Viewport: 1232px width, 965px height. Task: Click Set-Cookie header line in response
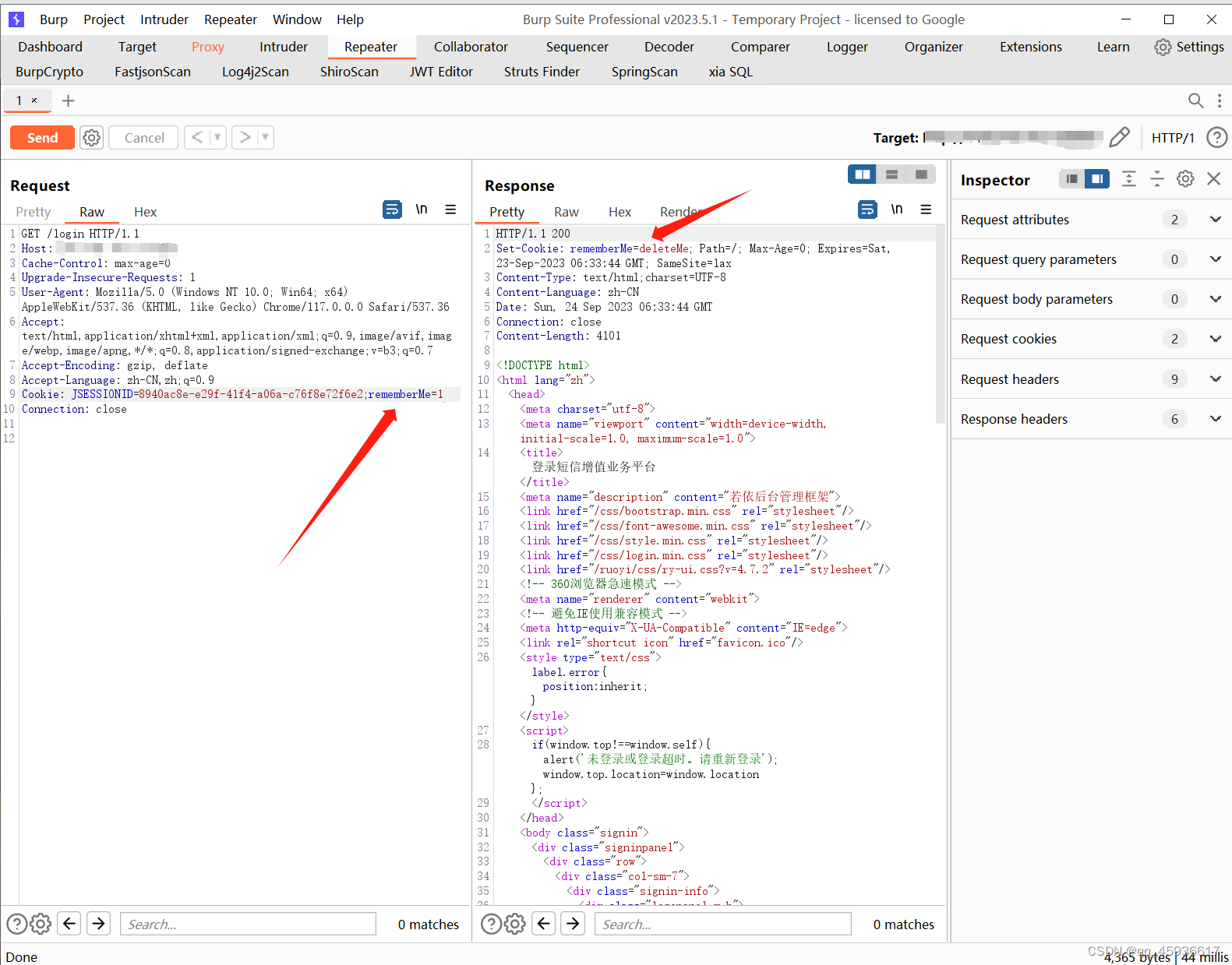coord(693,255)
